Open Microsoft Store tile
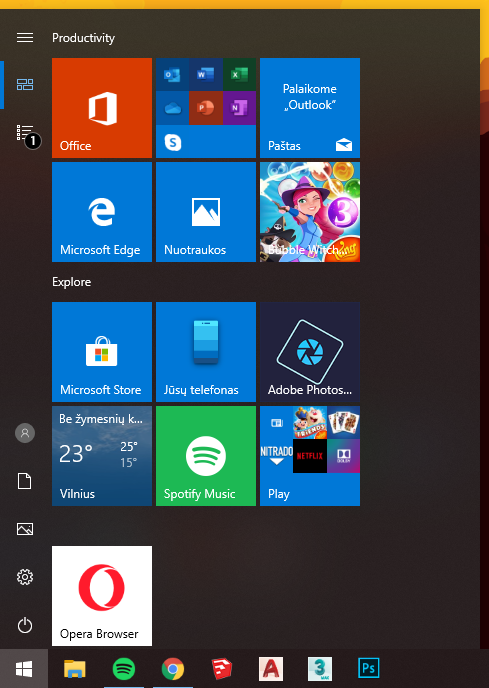 pos(102,352)
